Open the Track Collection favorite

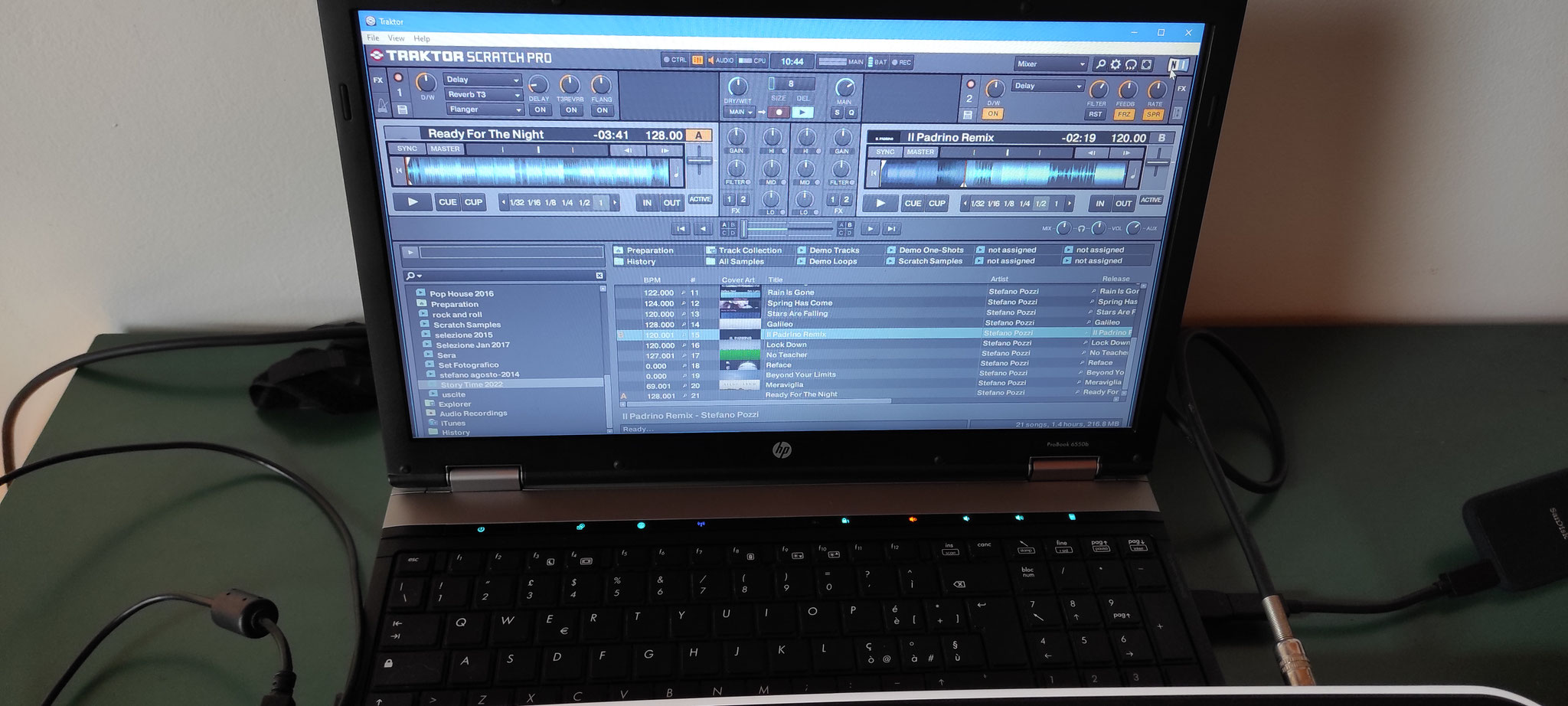pos(750,250)
